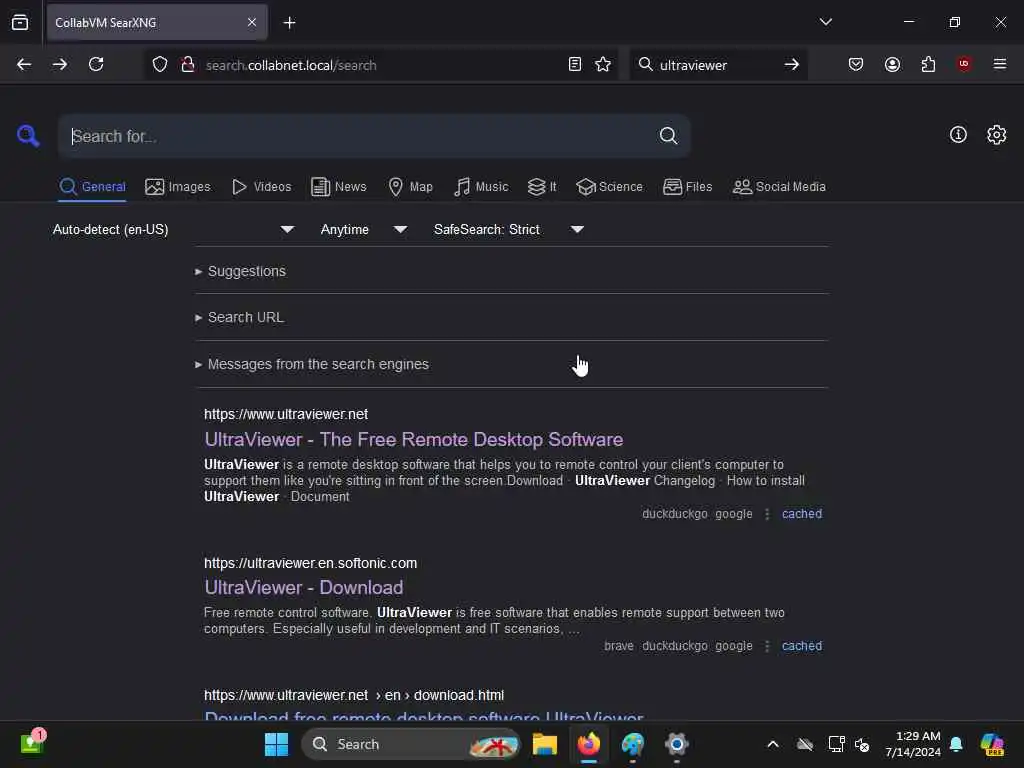Click Firefox icon in taskbar
The width and height of the screenshot is (1024, 768).
pyautogui.click(x=588, y=744)
